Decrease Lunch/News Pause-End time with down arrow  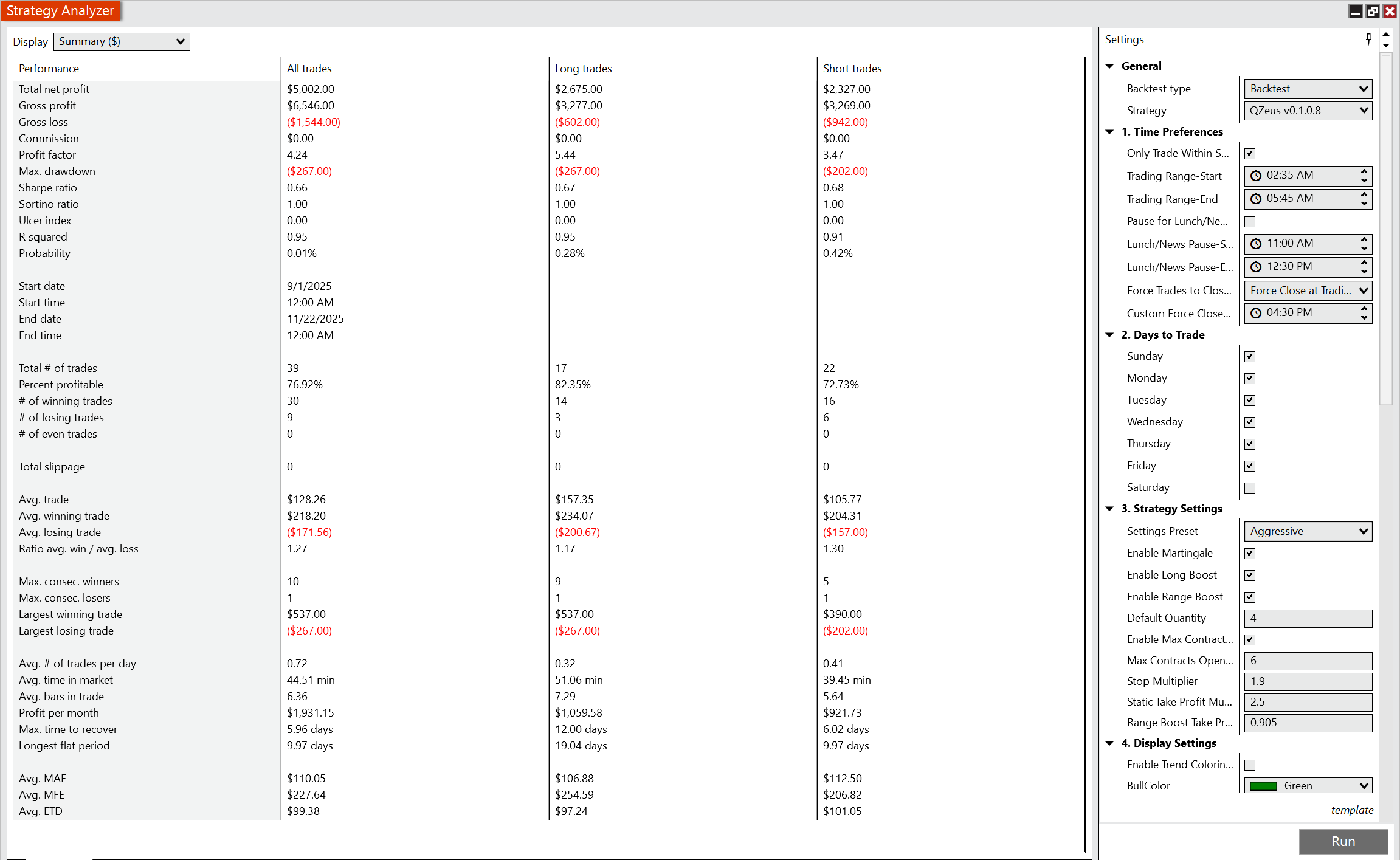pos(1364,271)
